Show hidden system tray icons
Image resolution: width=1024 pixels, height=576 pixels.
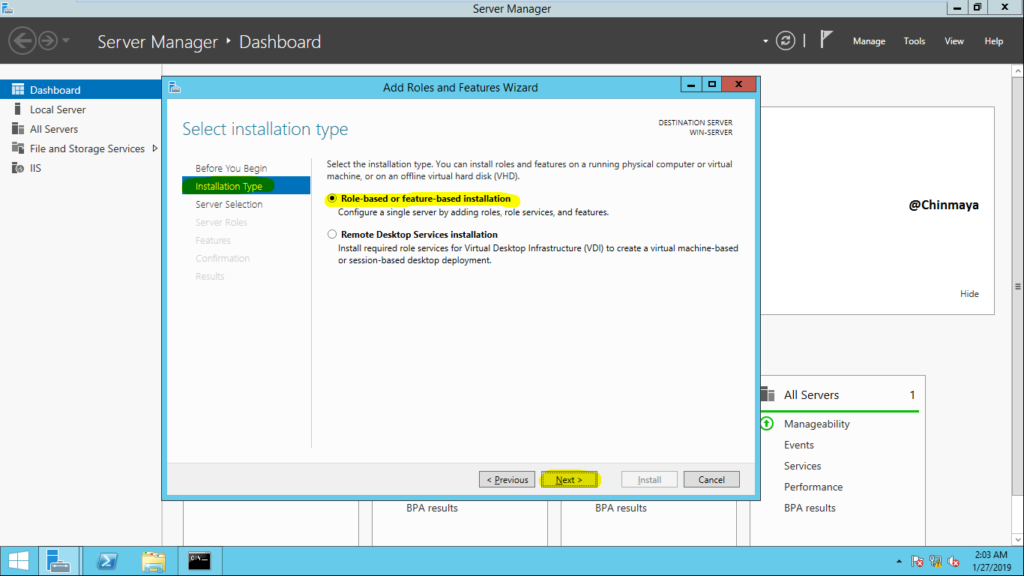point(899,562)
